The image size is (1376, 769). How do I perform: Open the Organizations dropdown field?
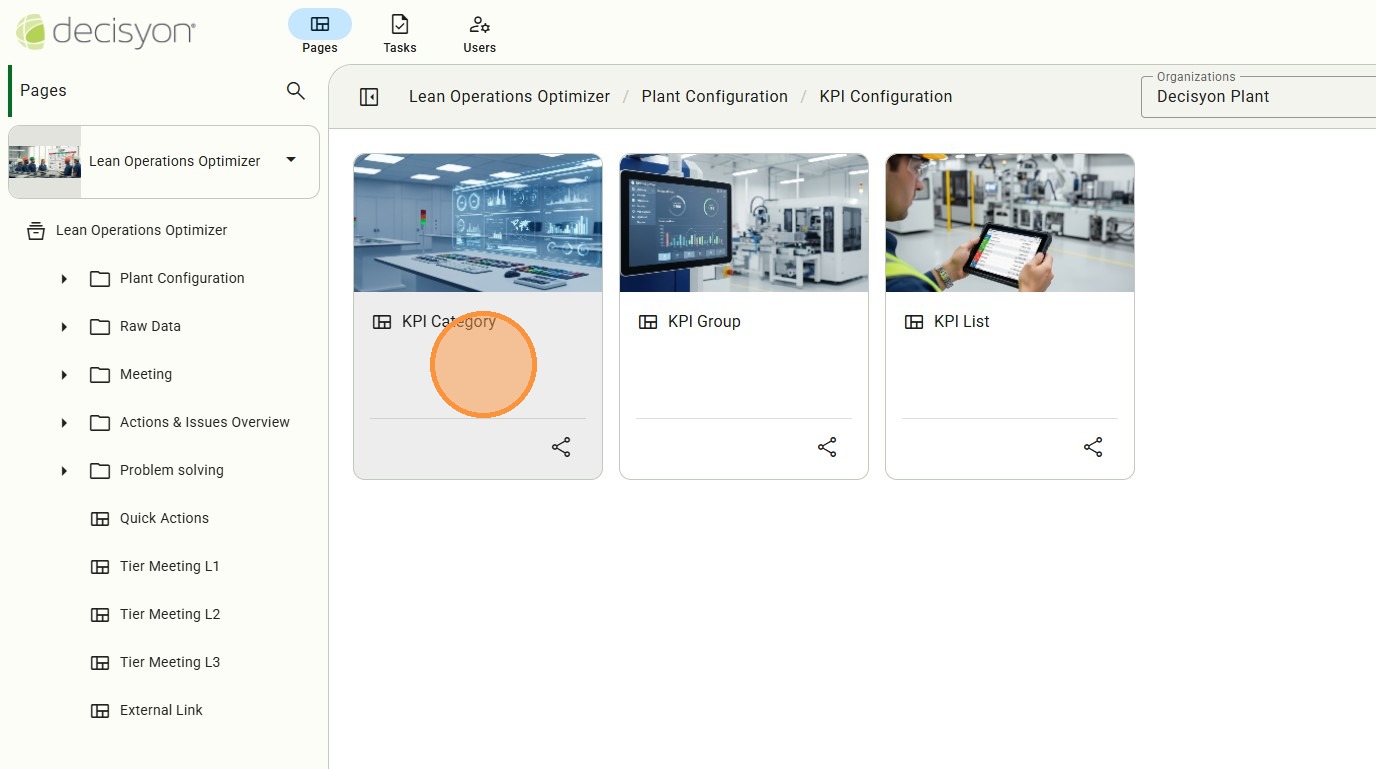tap(1258, 97)
